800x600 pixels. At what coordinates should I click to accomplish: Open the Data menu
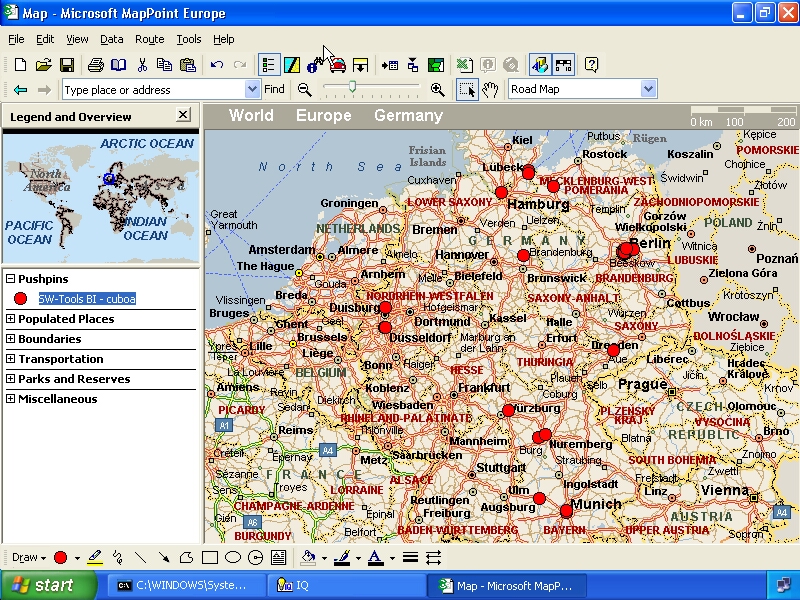point(112,39)
